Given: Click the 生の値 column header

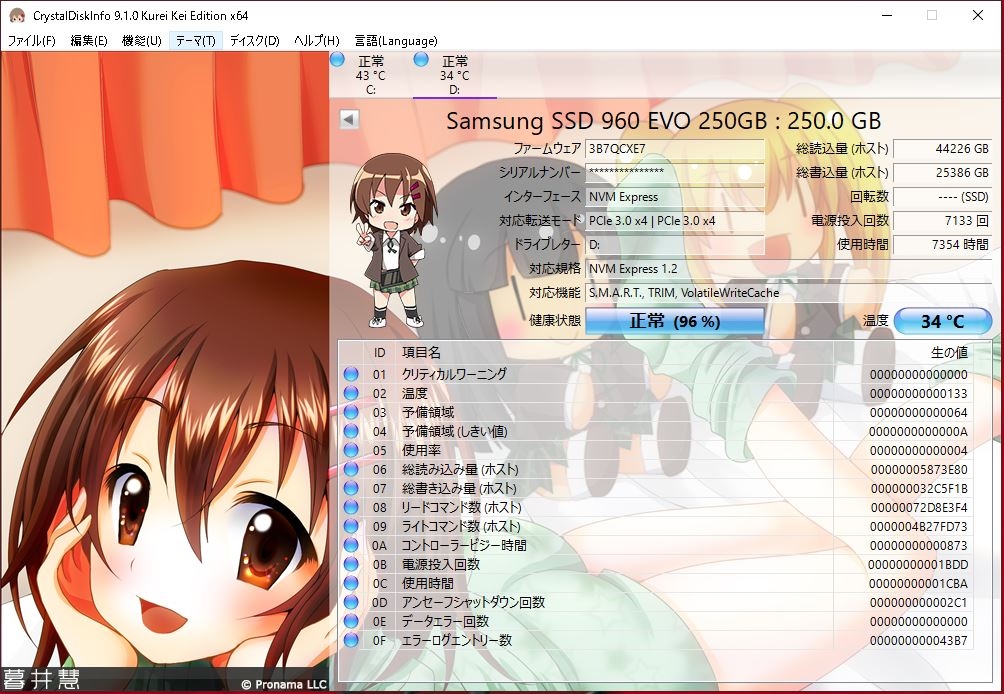Looking at the screenshot, I should (x=949, y=352).
